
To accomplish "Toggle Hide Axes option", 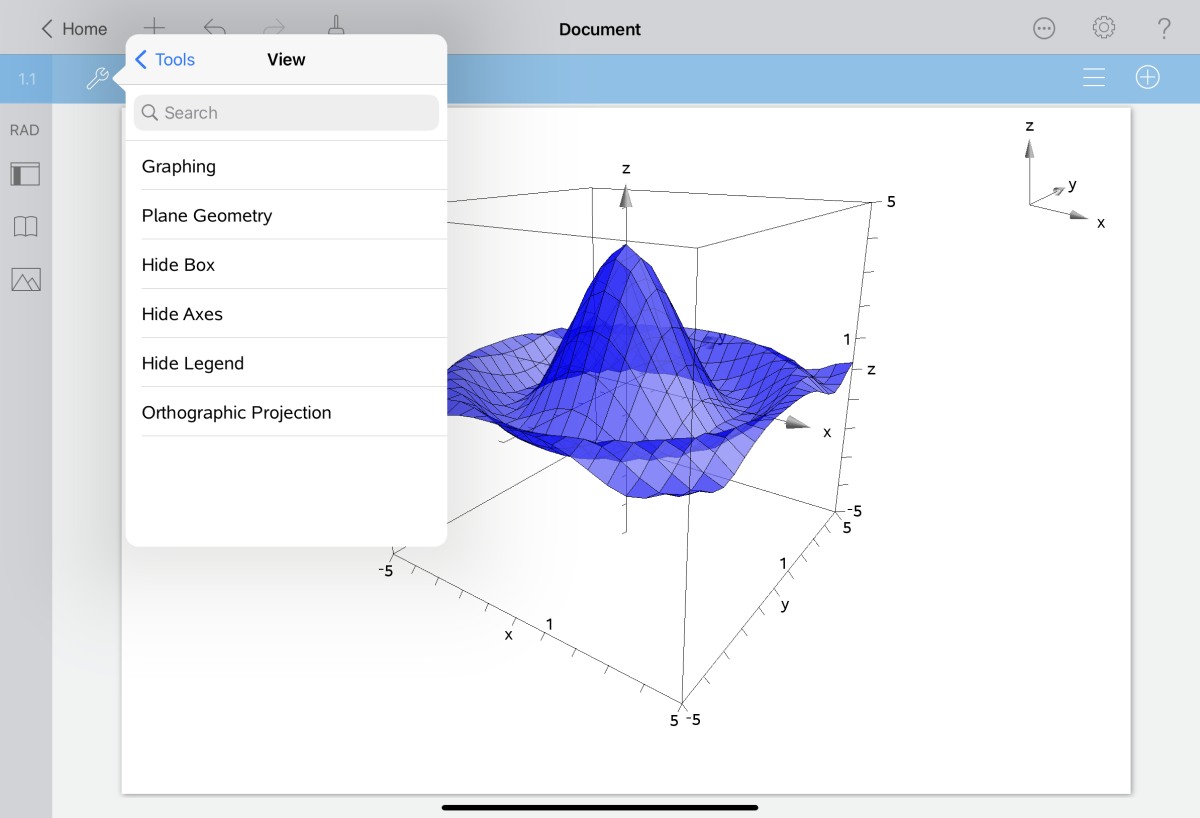I will pos(286,314).
